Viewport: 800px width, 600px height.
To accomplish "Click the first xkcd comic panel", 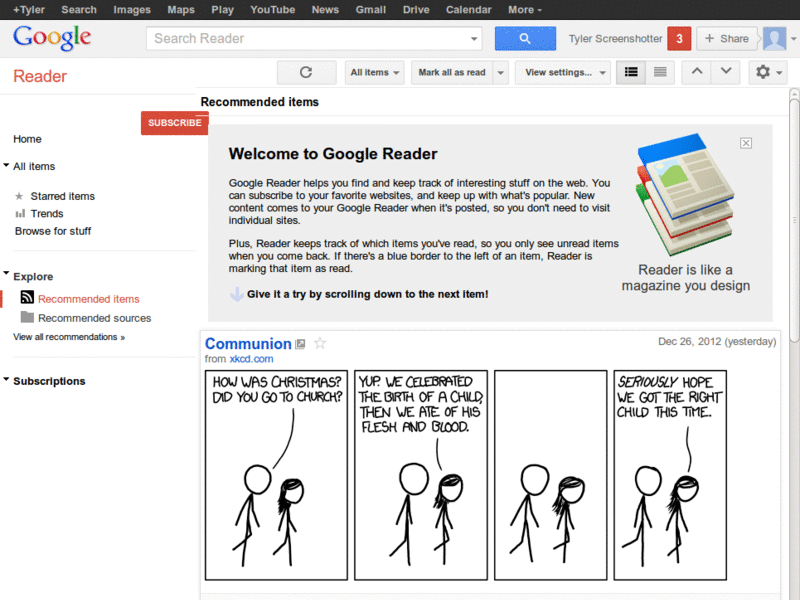I will 276,475.
